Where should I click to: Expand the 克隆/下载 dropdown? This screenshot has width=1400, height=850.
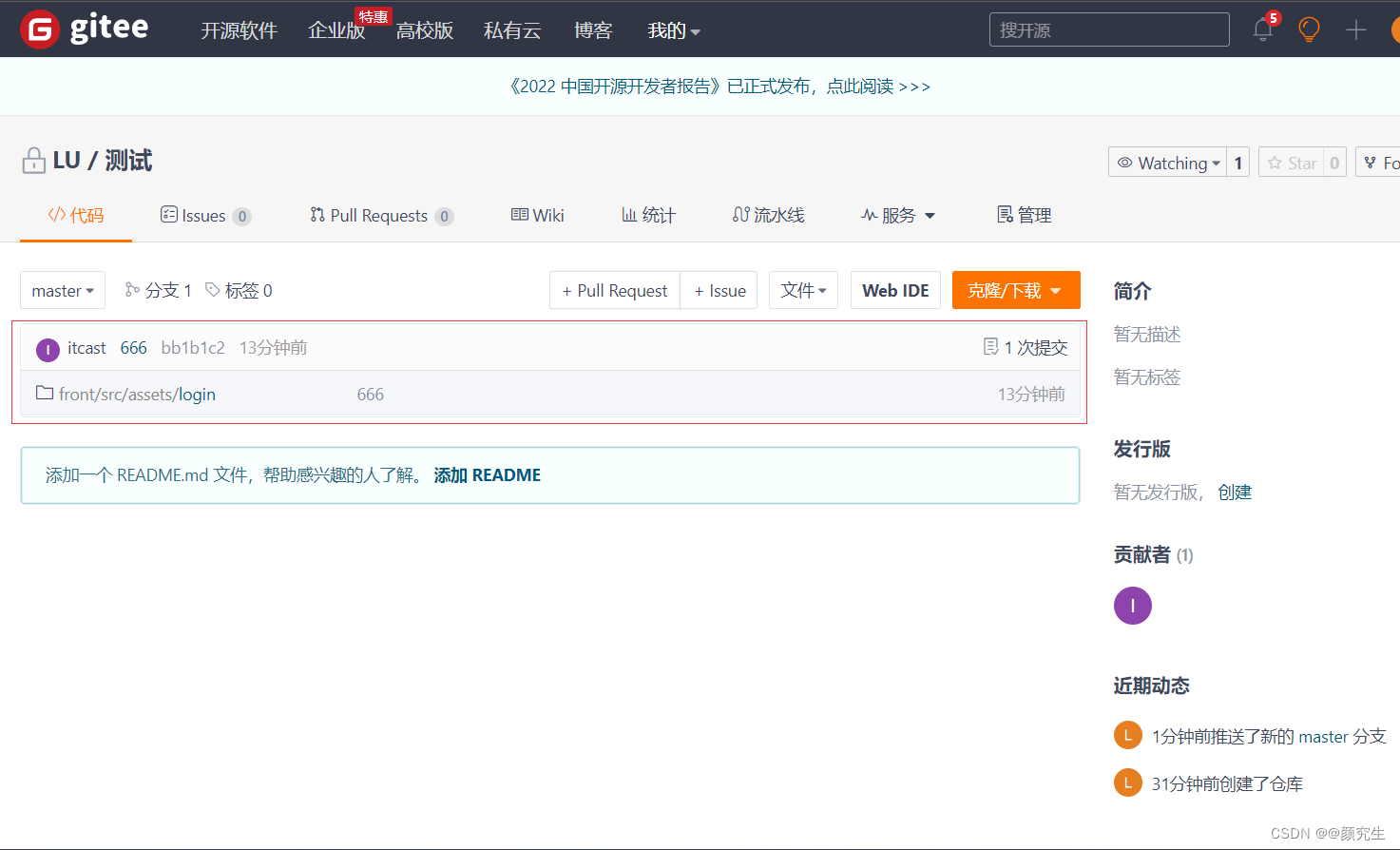pos(1015,290)
